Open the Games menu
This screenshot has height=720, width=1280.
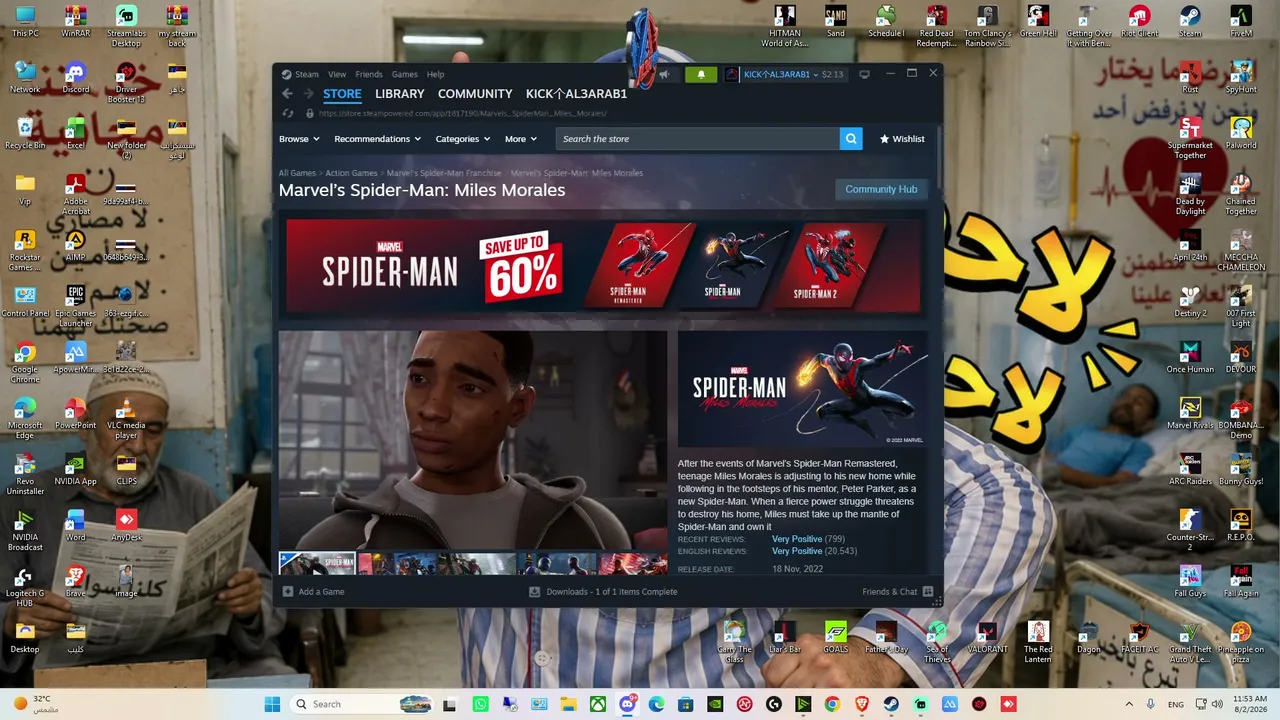click(405, 74)
